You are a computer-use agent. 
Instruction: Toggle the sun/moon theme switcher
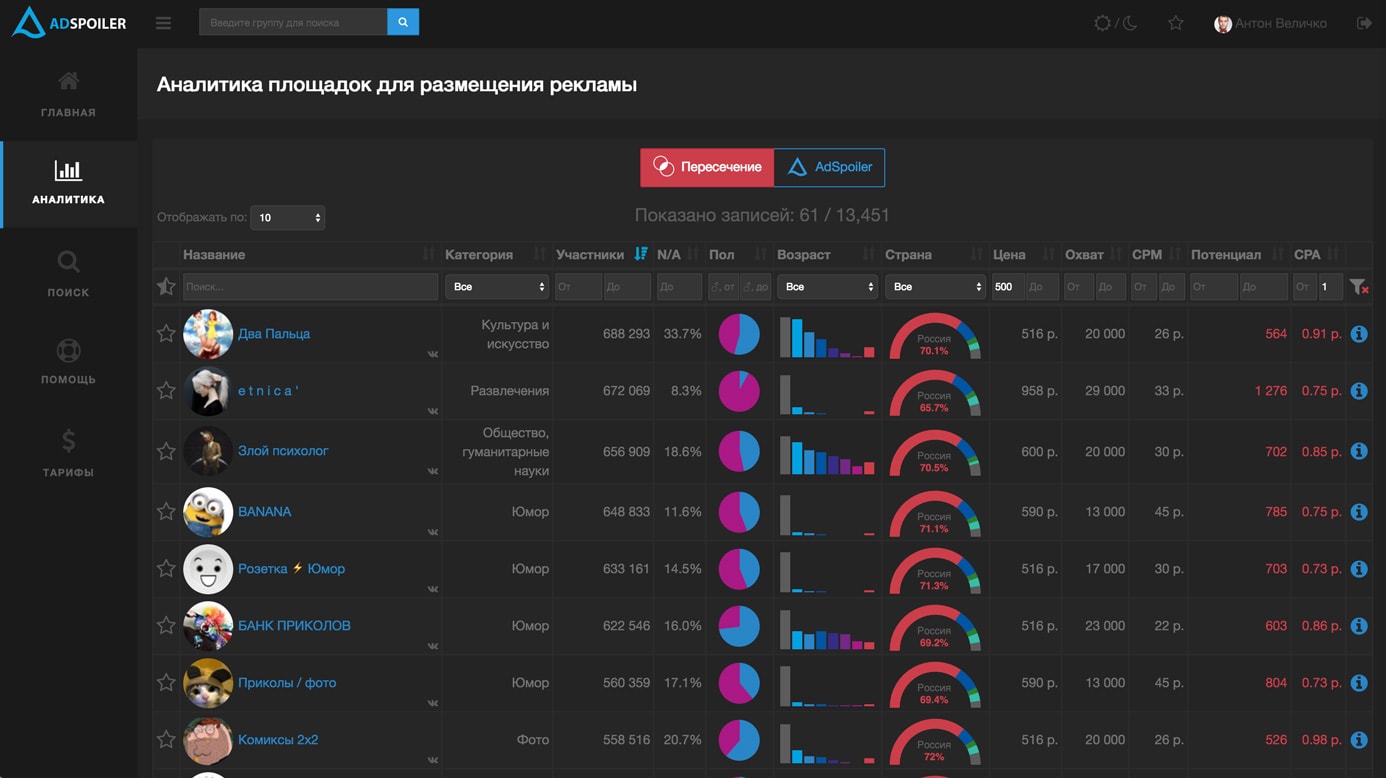tap(1115, 23)
